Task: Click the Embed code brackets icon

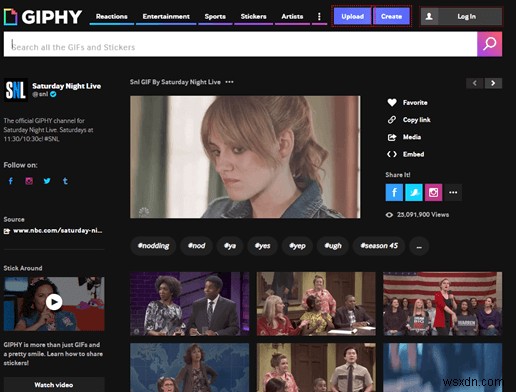Action: (392, 154)
